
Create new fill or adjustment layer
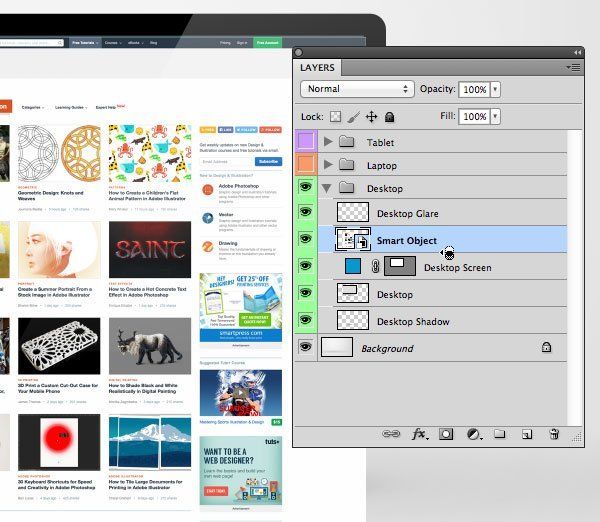(474, 434)
